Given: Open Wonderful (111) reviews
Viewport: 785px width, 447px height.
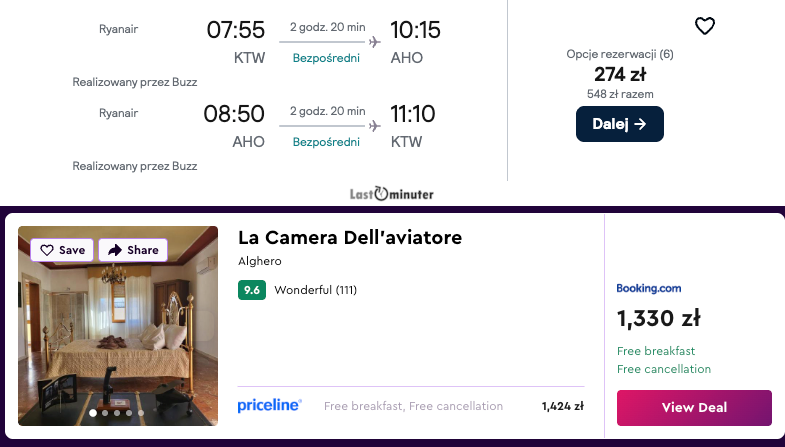Looking at the screenshot, I should tap(315, 290).
